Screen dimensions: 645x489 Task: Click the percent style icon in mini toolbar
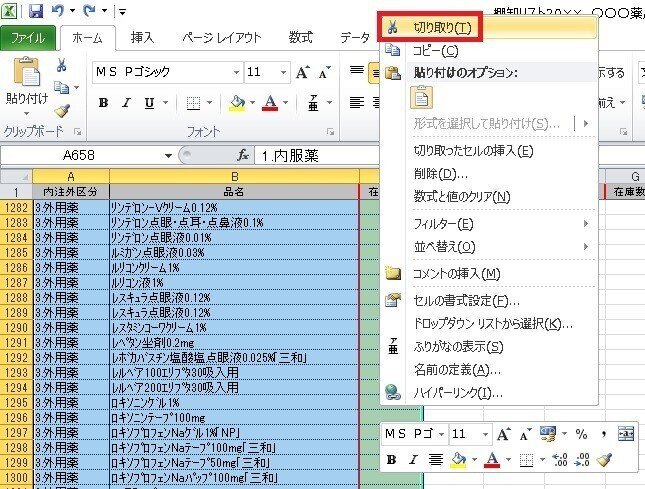581,433
